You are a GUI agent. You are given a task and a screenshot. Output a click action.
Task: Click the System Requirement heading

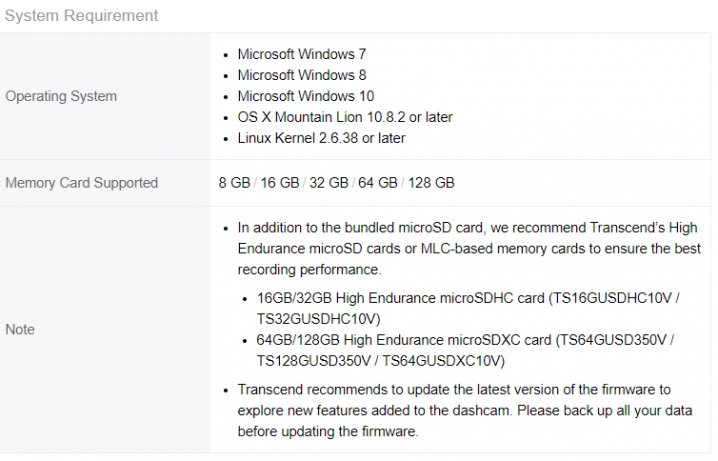[82, 16]
